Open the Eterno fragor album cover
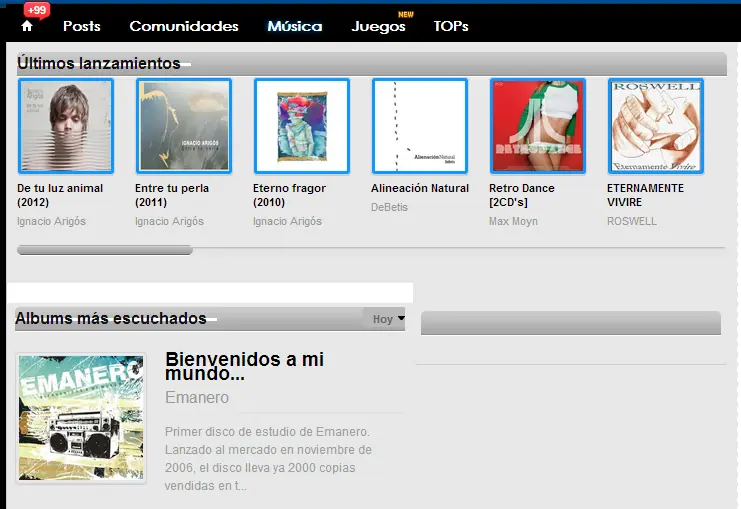This screenshot has width=741, height=509. (x=302, y=126)
